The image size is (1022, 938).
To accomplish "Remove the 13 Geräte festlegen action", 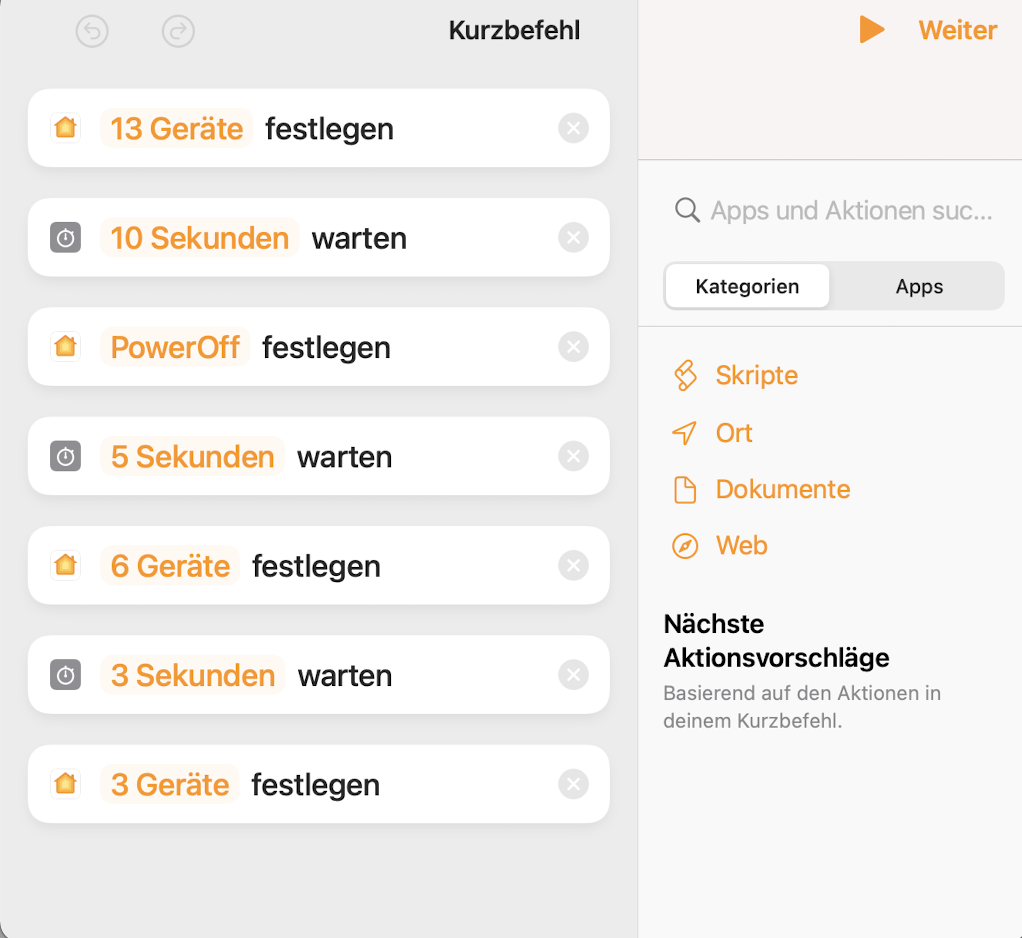I will click(x=573, y=129).
